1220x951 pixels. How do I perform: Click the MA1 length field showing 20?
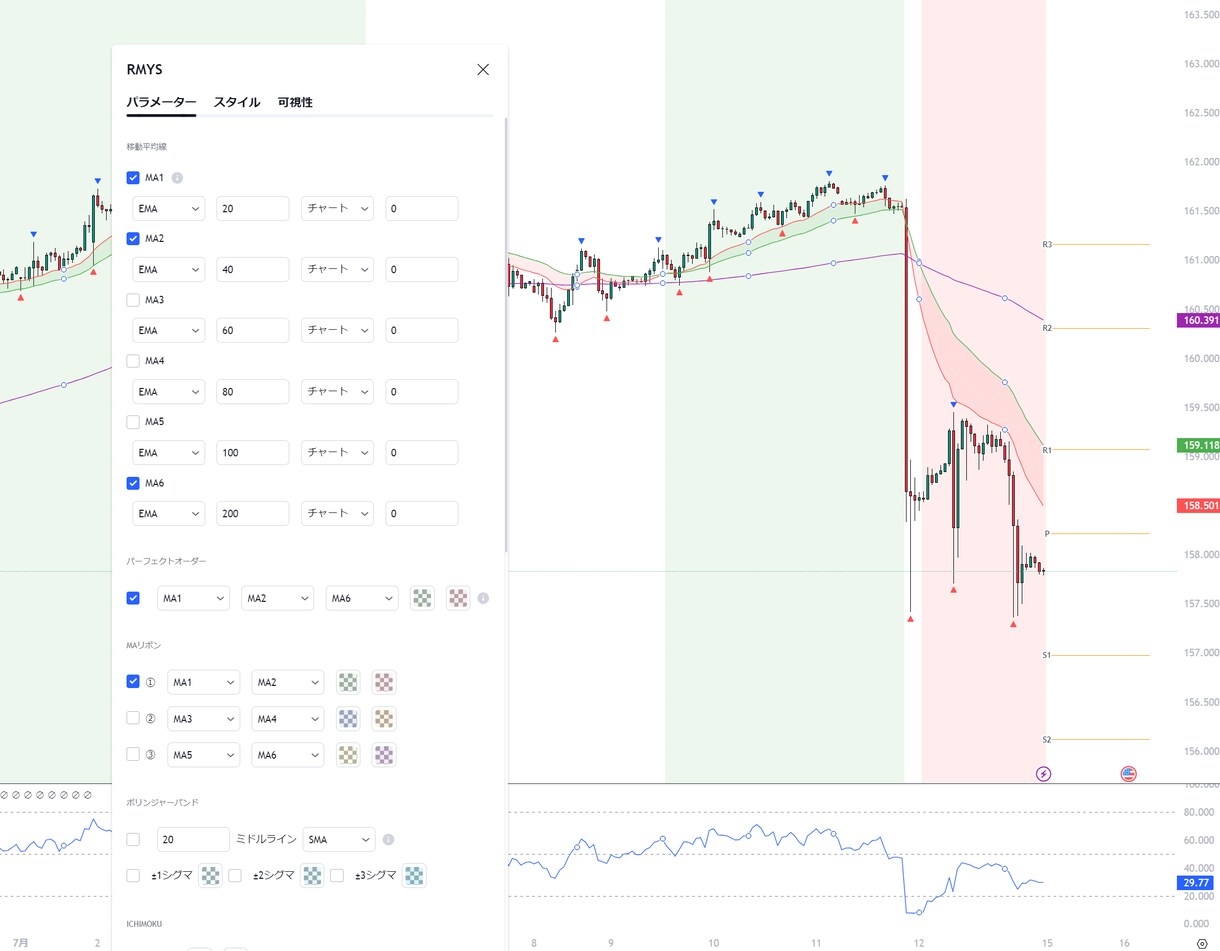pyautogui.click(x=252, y=208)
